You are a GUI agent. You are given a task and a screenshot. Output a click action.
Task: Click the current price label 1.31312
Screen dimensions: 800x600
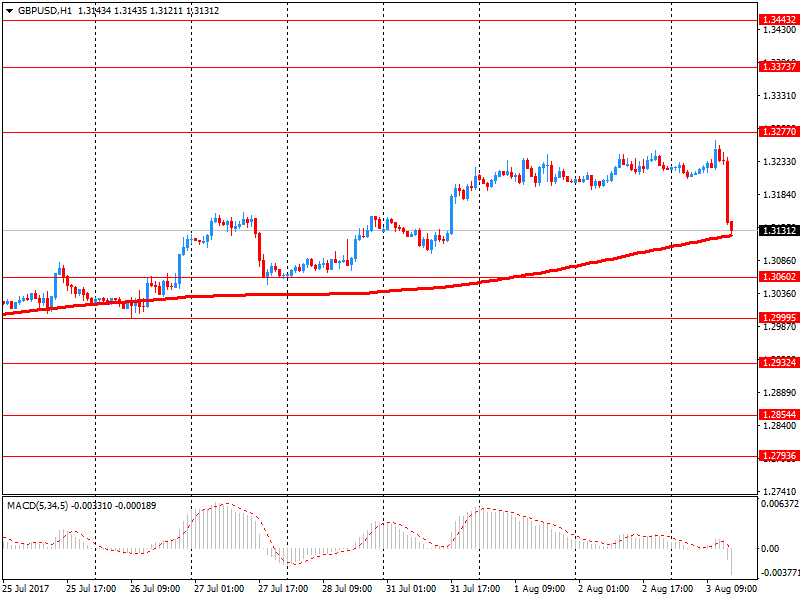coord(779,231)
